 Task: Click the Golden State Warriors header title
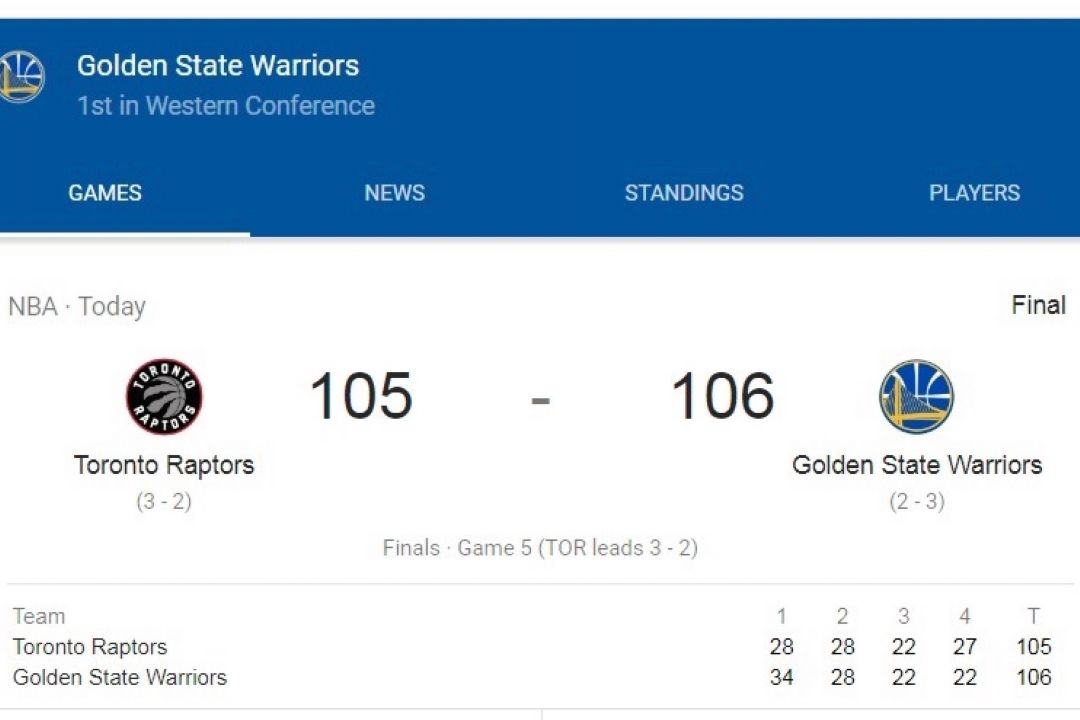click(x=218, y=65)
